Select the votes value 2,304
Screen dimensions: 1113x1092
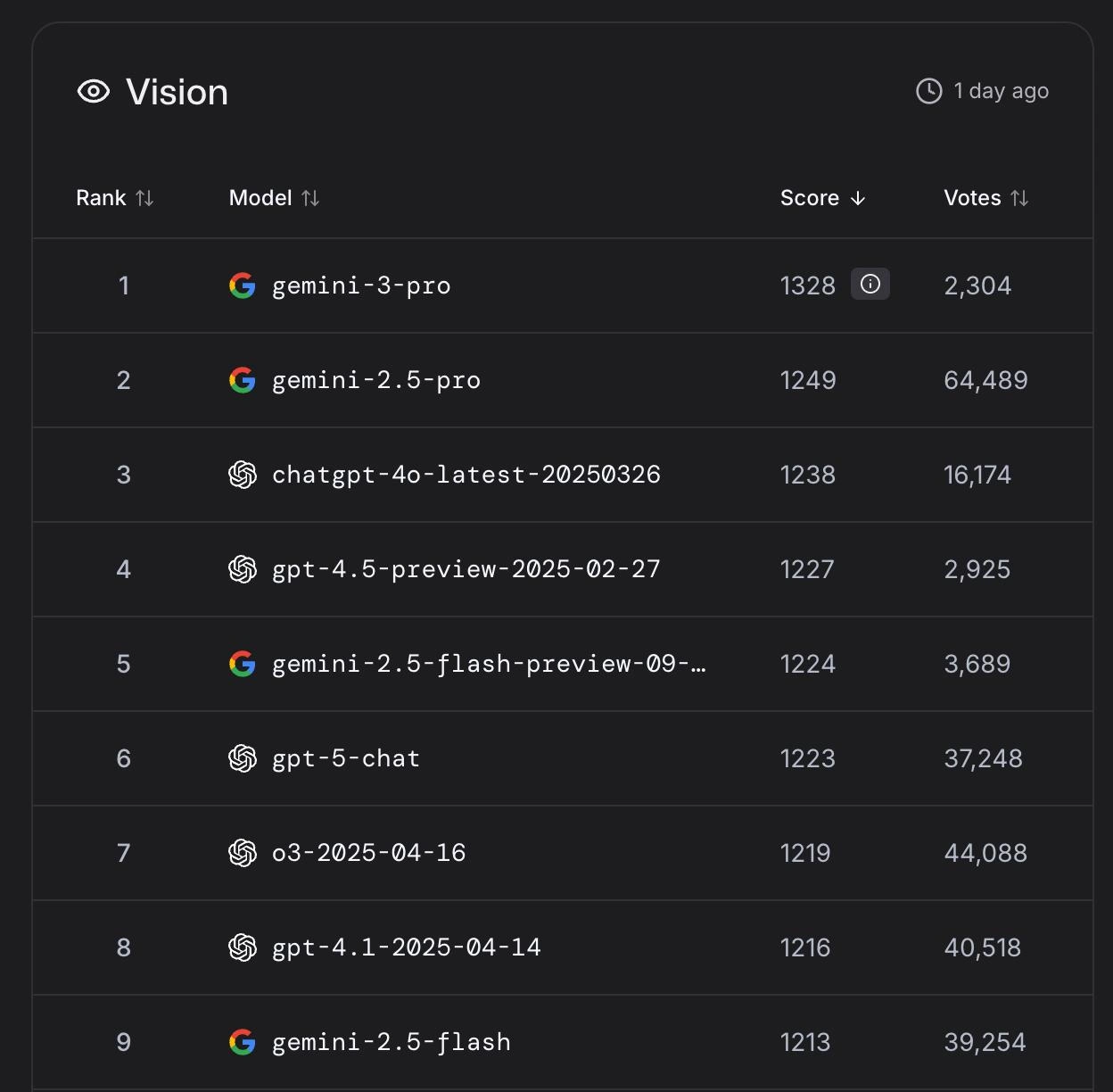tap(977, 285)
